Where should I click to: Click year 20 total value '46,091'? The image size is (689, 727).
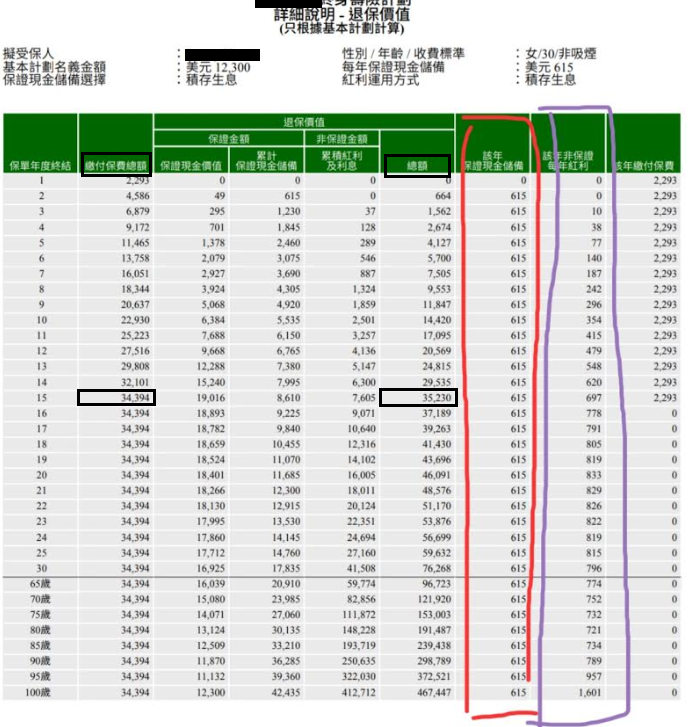coord(436,475)
